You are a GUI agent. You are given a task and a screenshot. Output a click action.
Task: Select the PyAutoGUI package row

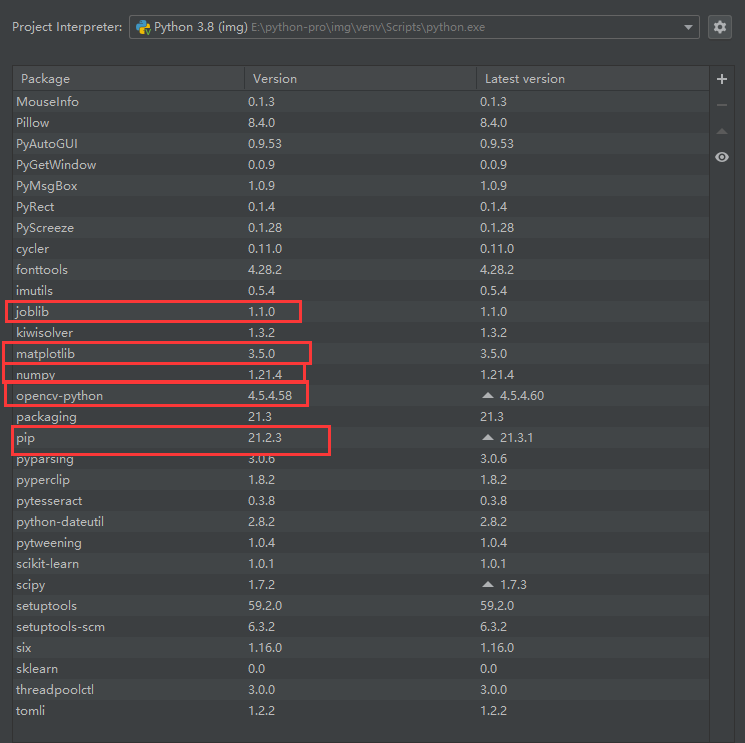(x=361, y=143)
